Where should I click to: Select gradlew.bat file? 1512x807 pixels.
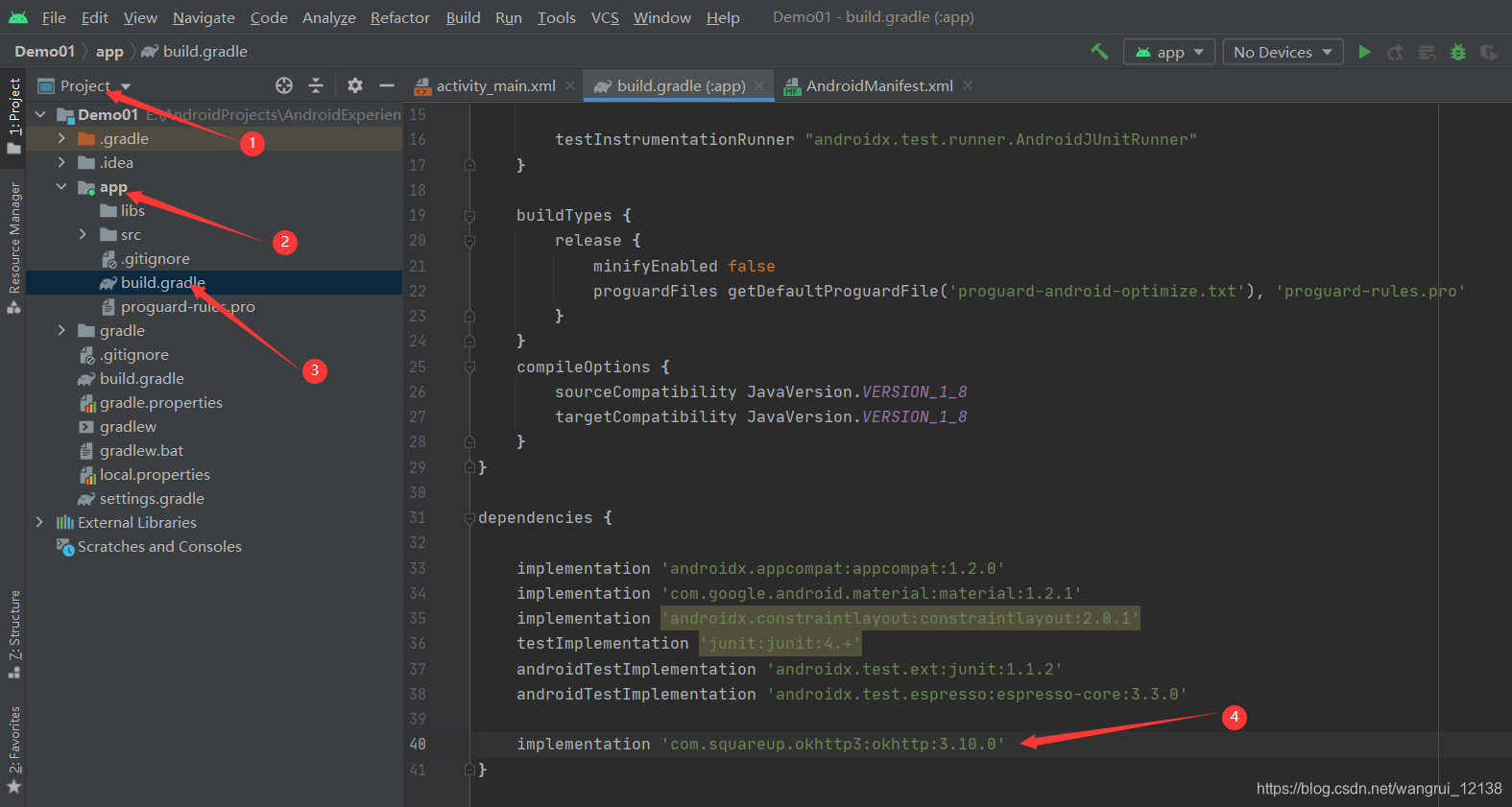pos(131,450)
